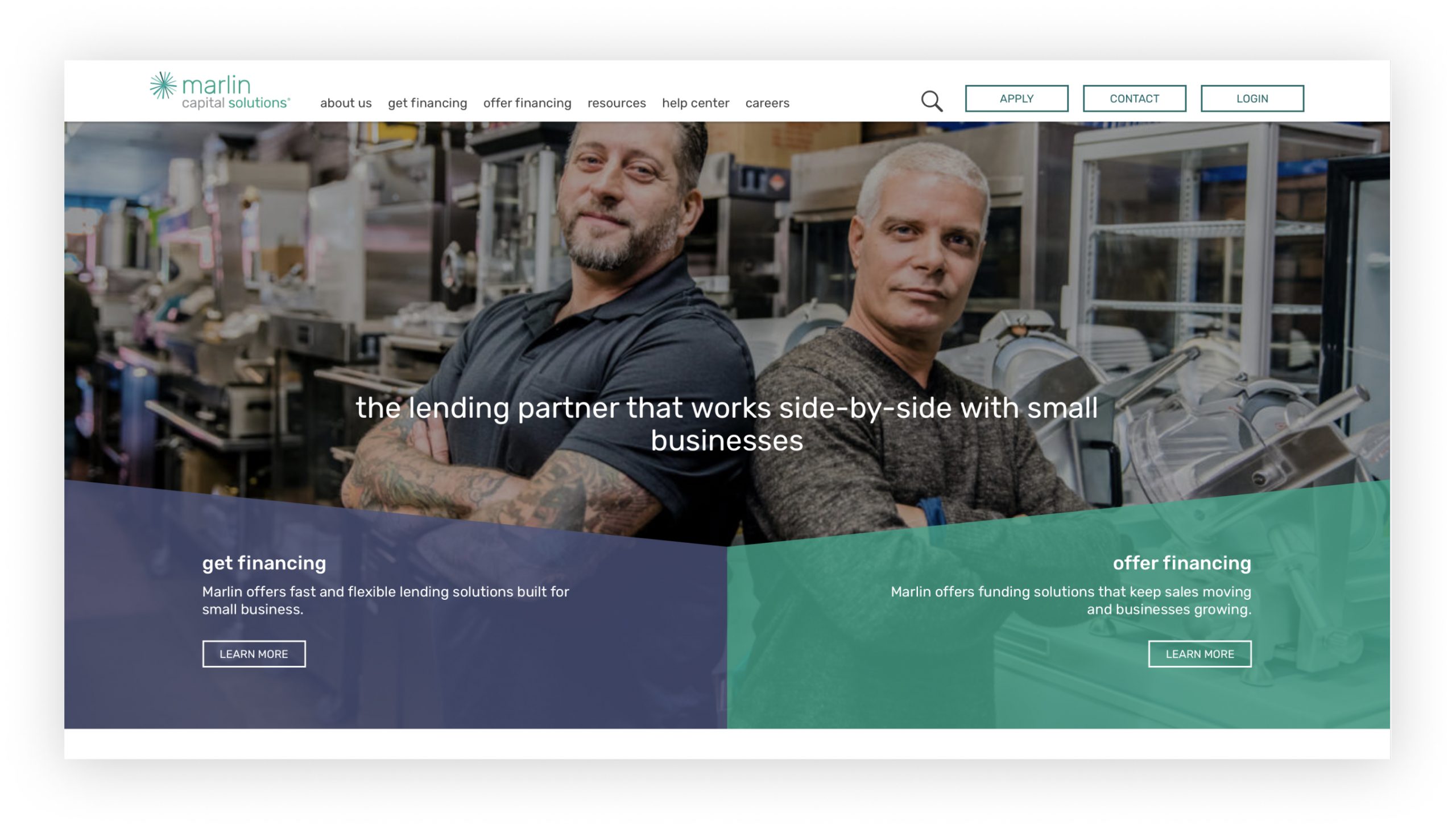Click the hero headline about lending partner
Viewport: 1456px width, 828px height.
tap(727, 424)
